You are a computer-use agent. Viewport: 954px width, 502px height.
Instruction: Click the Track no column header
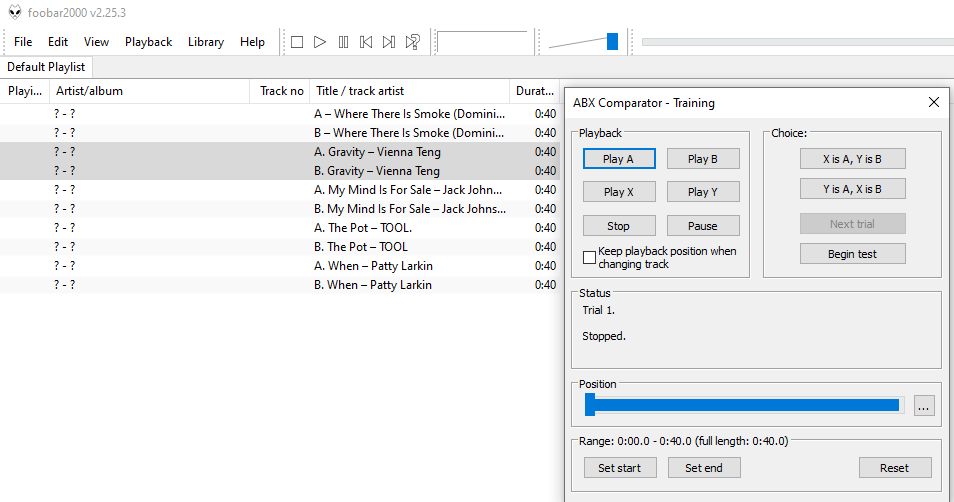(280, 91)
